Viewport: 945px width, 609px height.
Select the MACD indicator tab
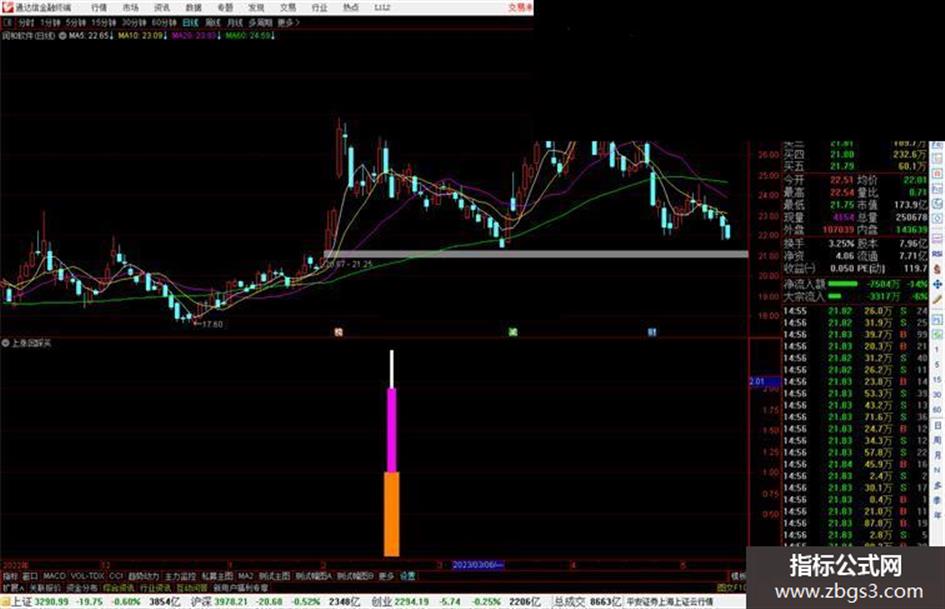pos(54,576)
